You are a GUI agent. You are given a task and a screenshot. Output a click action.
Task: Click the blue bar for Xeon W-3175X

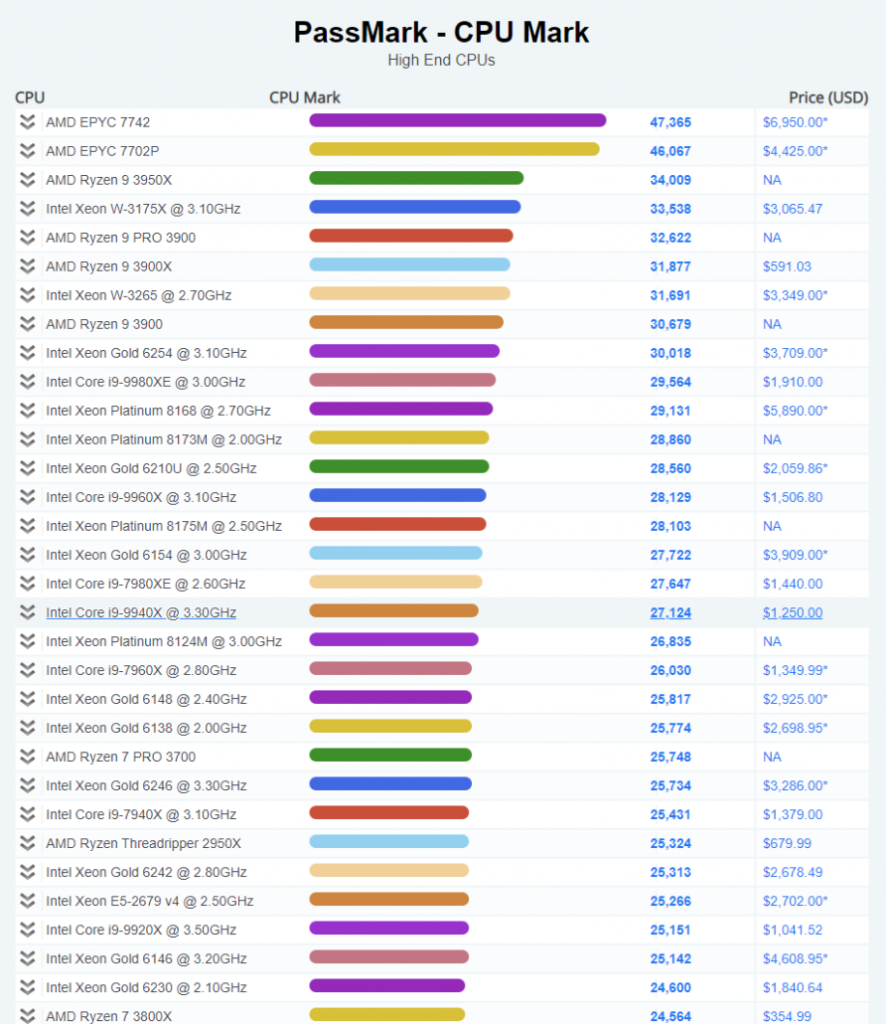click(x=415, y=206)
